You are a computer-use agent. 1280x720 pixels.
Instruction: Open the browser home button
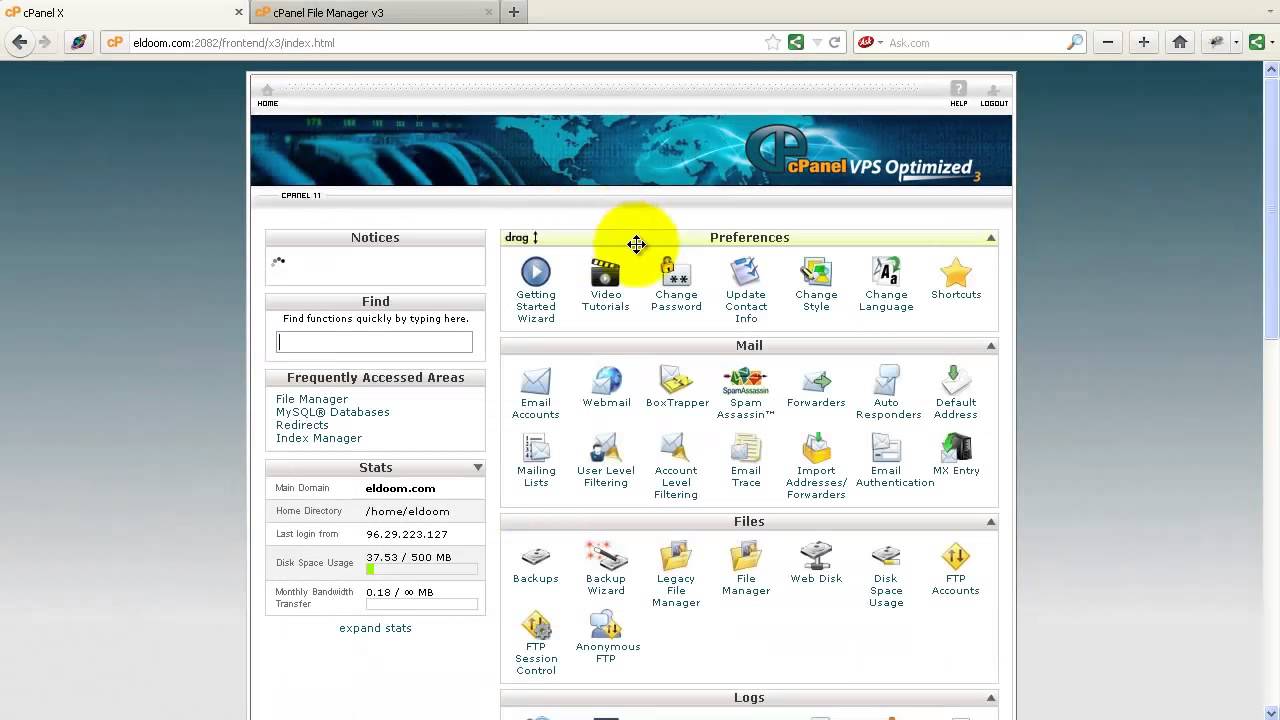(x=1180, y=42)
